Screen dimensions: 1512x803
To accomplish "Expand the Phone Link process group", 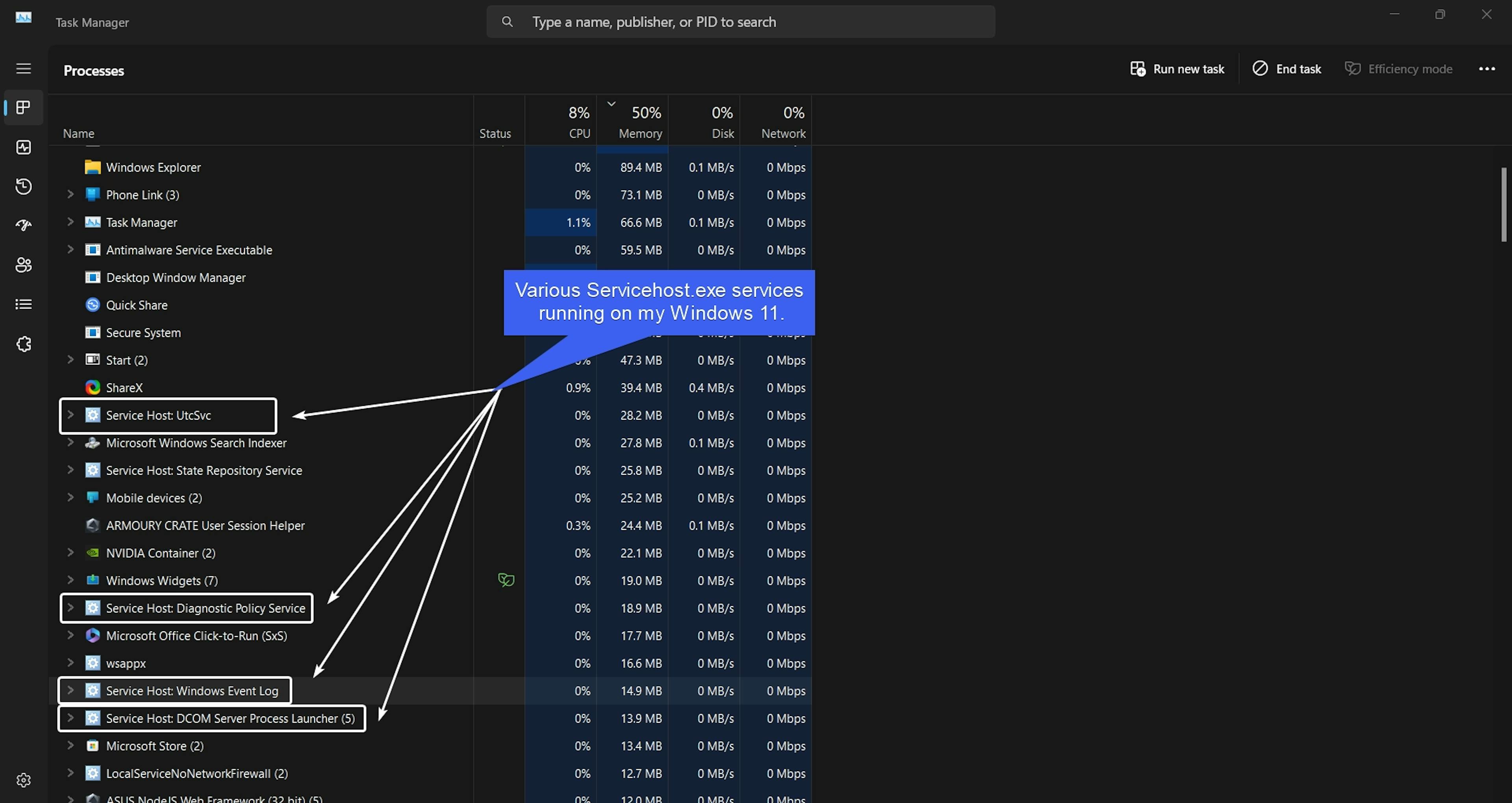I will [x=70, y=194].
